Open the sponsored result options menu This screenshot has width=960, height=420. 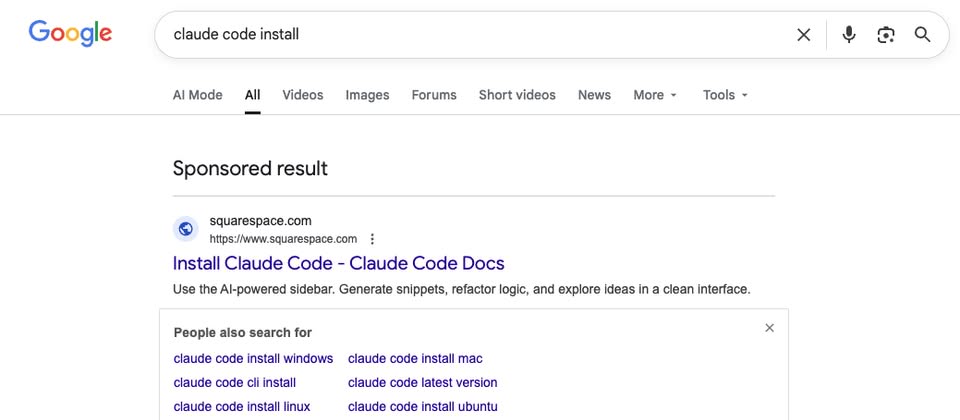[x=372, y=239]
